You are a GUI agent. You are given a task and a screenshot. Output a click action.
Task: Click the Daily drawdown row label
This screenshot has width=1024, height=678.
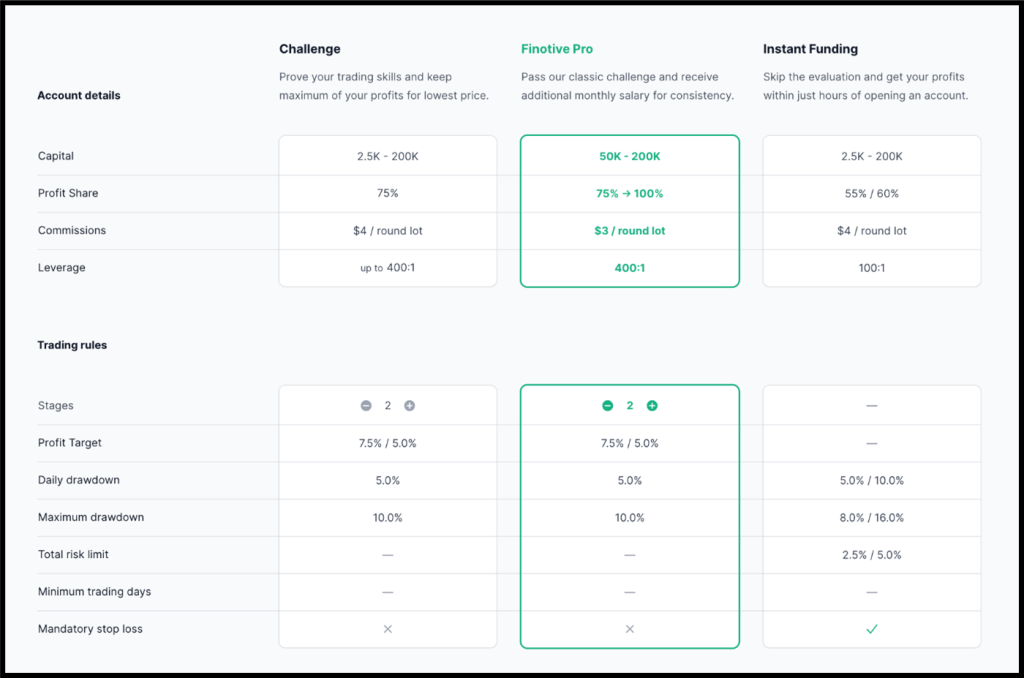tap(79, 480)
